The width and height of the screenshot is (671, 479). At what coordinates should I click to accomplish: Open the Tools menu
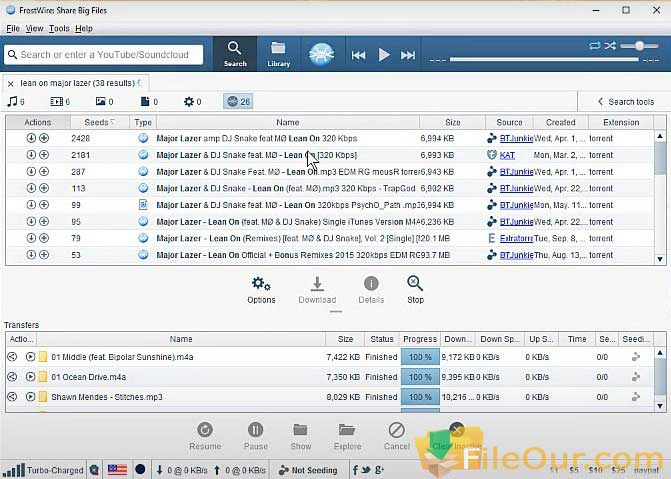pyautogui.click(x=59, y=28)
